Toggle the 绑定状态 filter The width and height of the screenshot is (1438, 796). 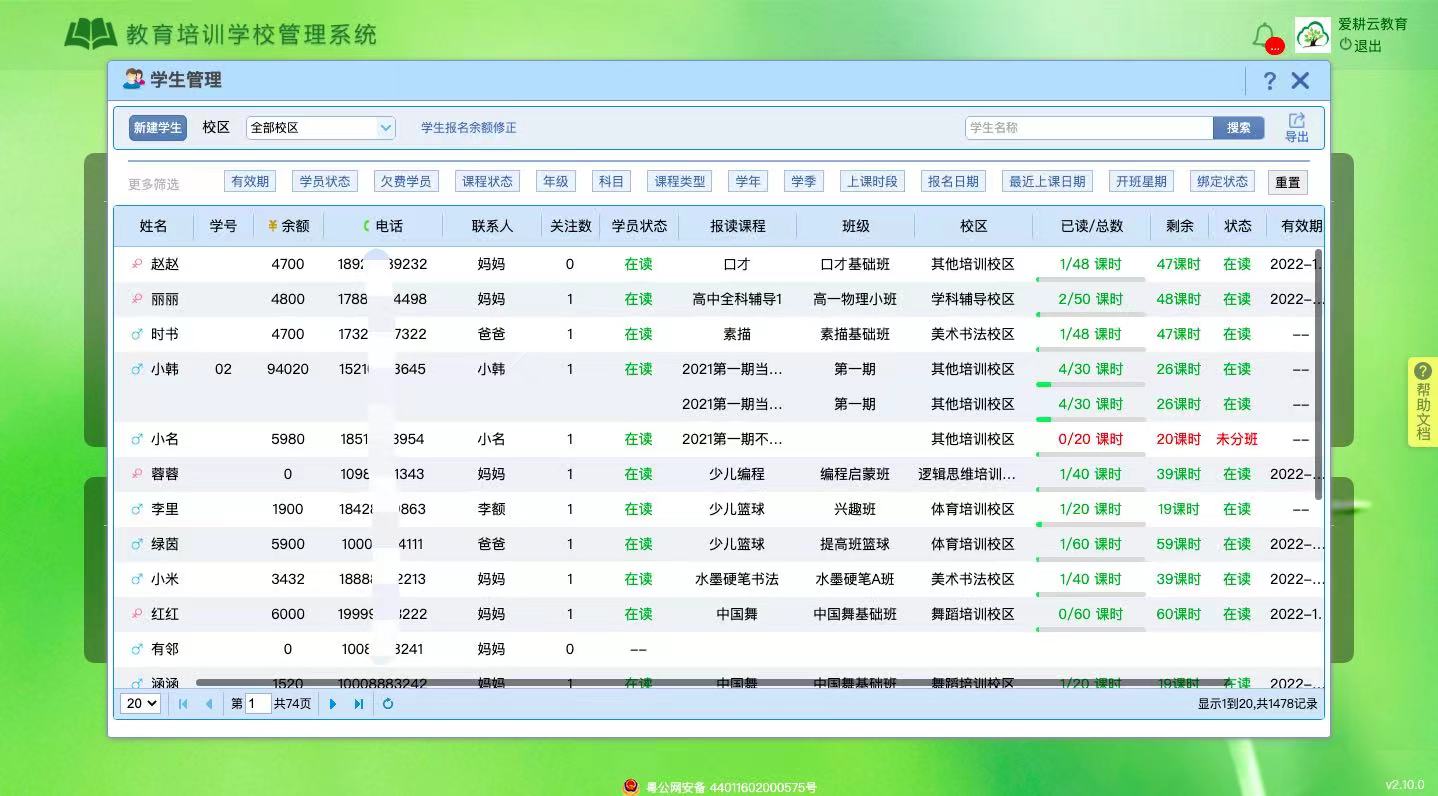click(1221, 181)
